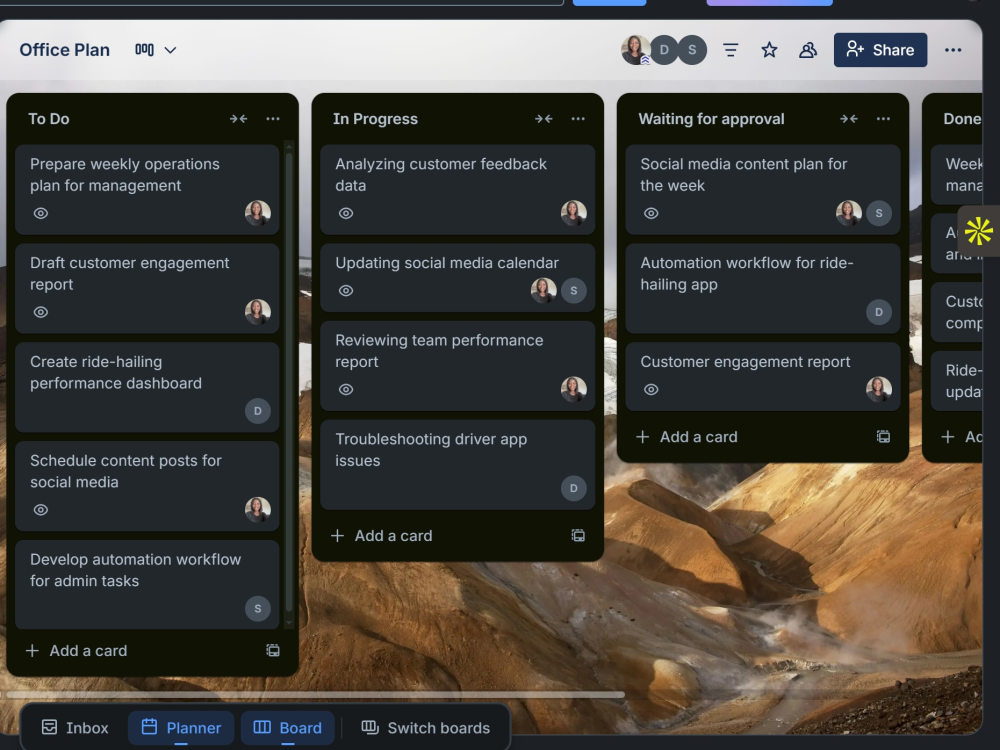This screenshot has height=750, width=1000.
Task: Click member photo on Social media content plan
Action: 849,213
